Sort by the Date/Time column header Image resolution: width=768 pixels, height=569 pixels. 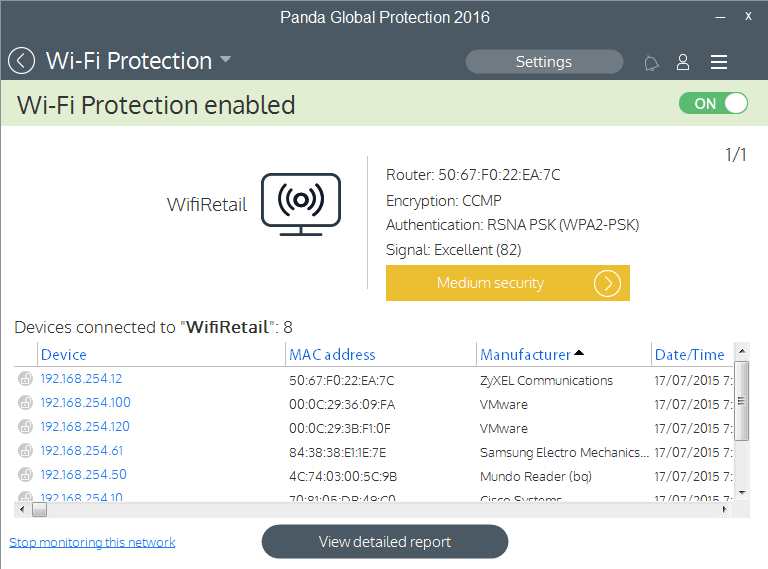[x=690, y=355]
